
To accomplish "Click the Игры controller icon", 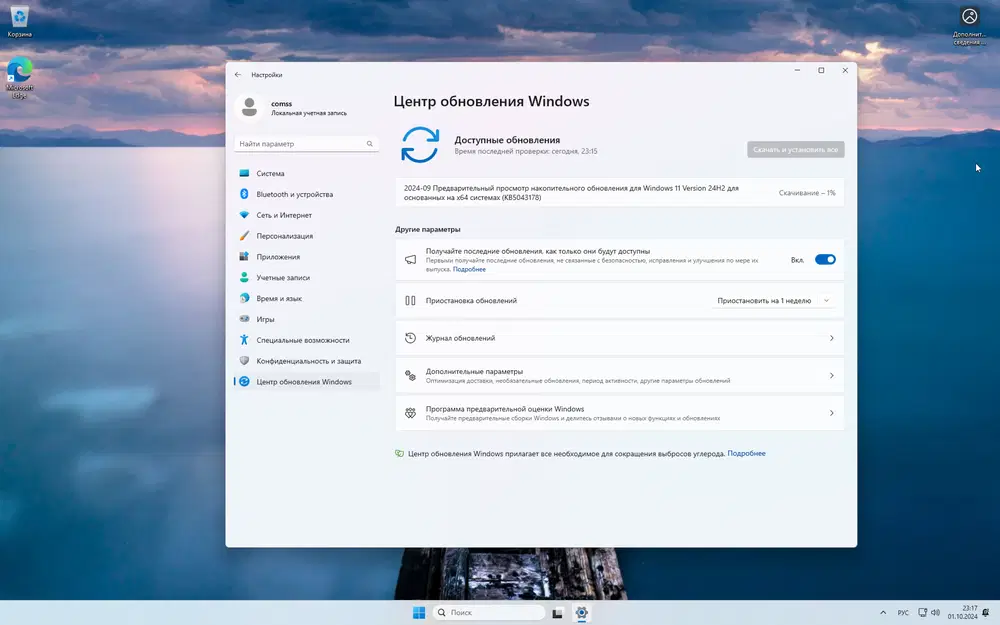I will (x=244, y=319).
